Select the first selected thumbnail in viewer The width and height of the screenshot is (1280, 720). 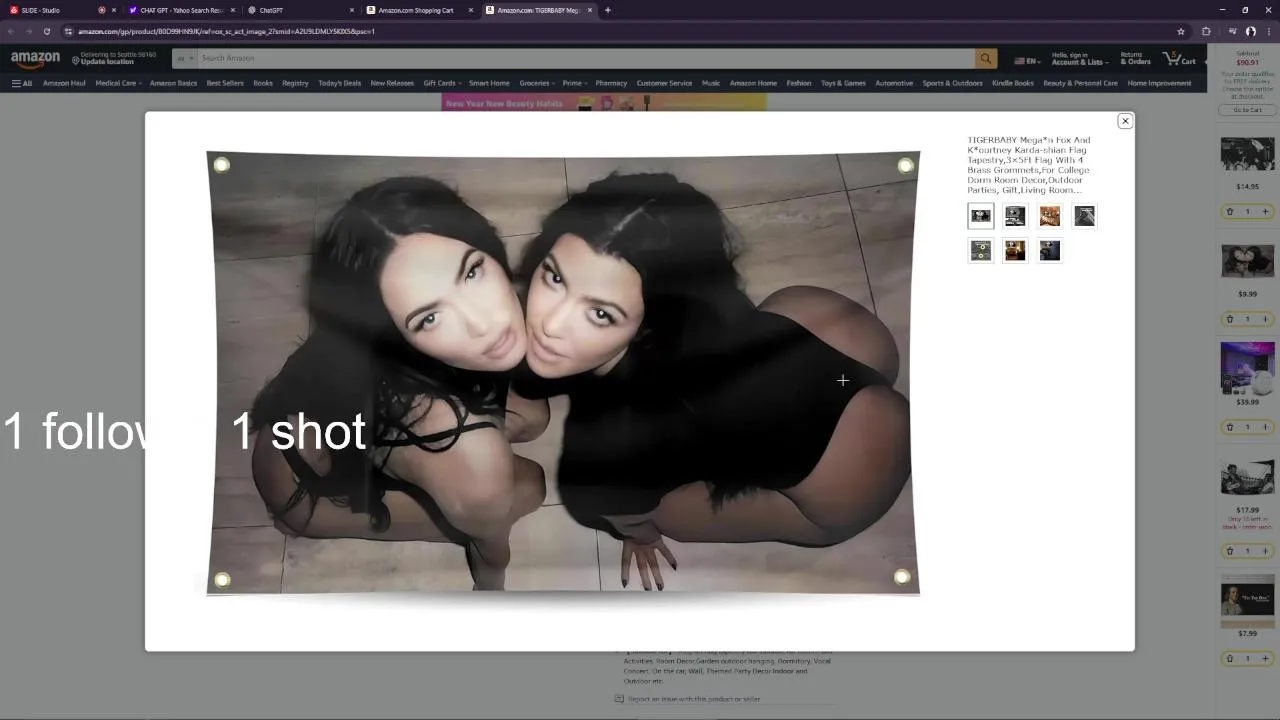tap(981, 216)
